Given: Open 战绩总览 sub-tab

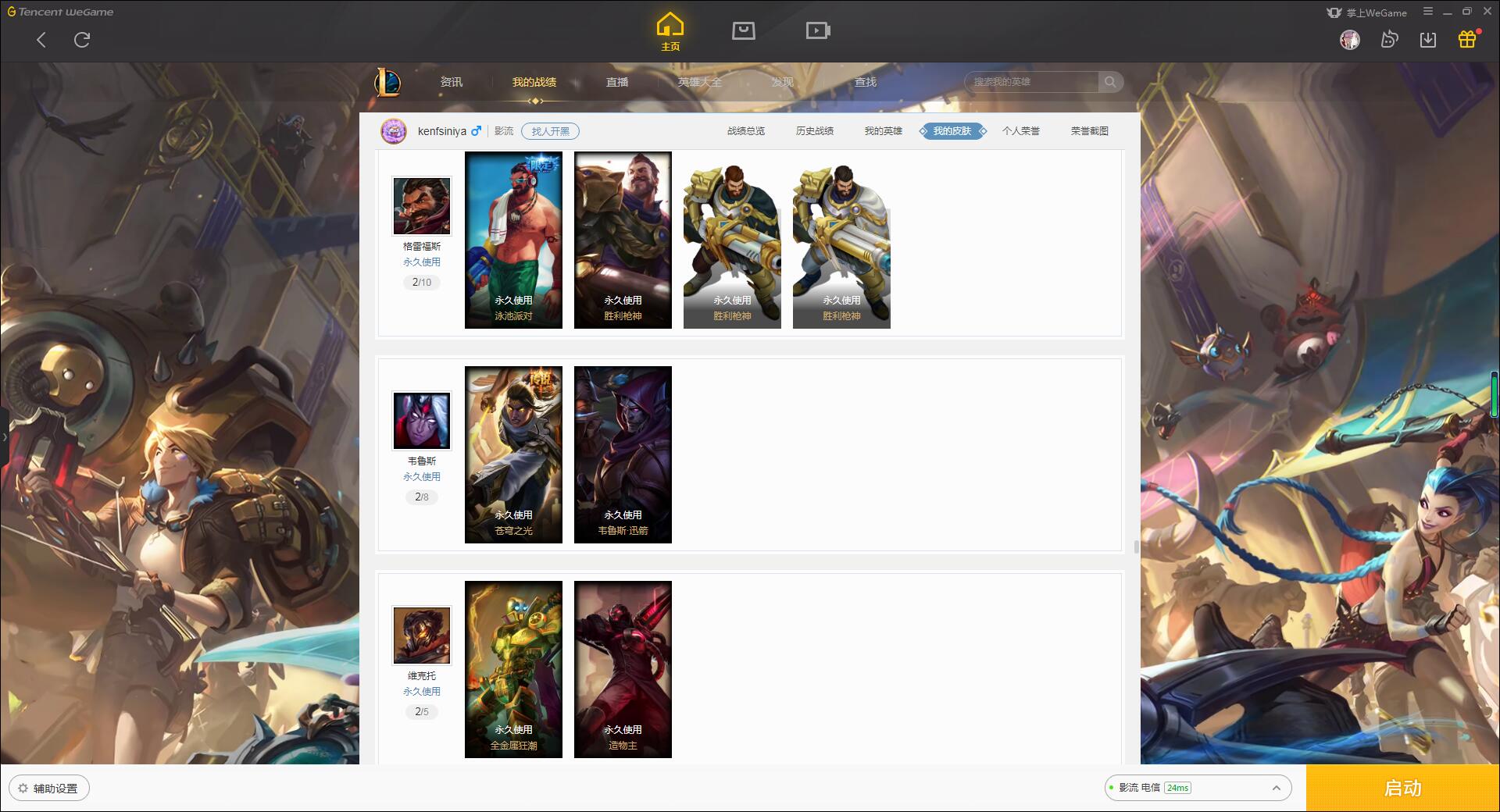Looking at the screenshot, I should coord(746,131).
